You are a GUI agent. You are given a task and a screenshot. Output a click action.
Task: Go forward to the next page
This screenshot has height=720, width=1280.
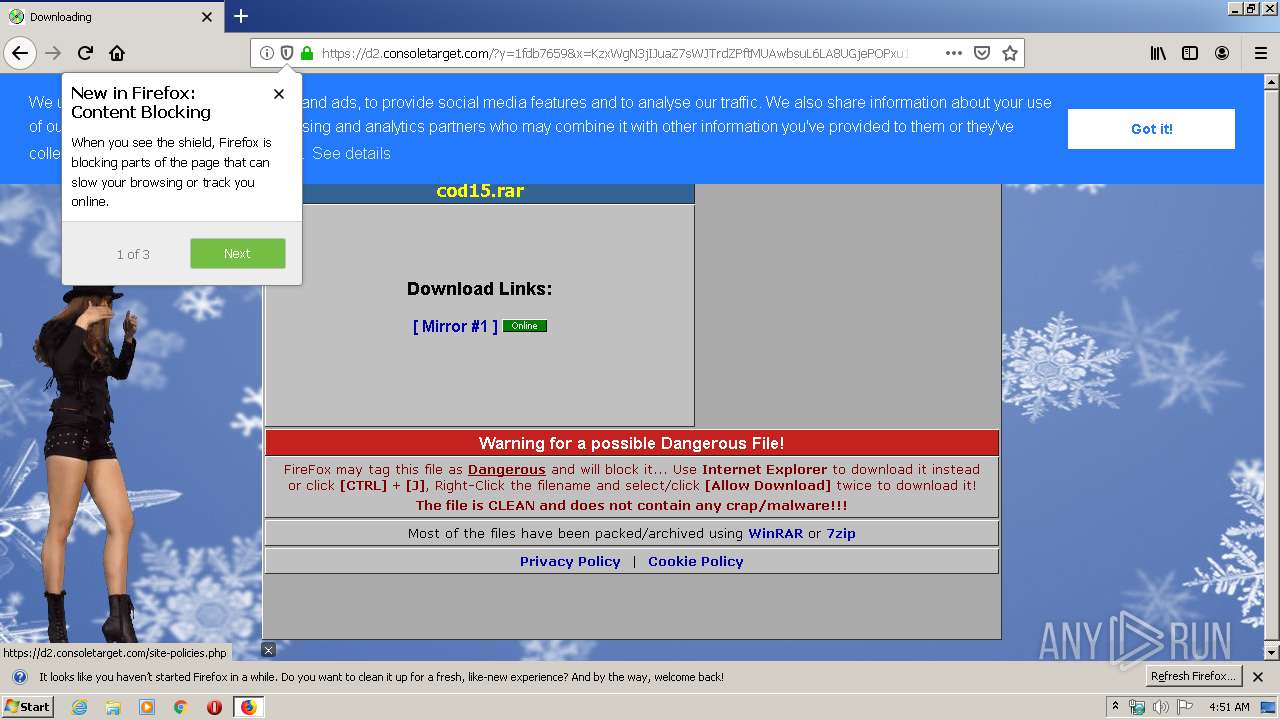point(53,53)
